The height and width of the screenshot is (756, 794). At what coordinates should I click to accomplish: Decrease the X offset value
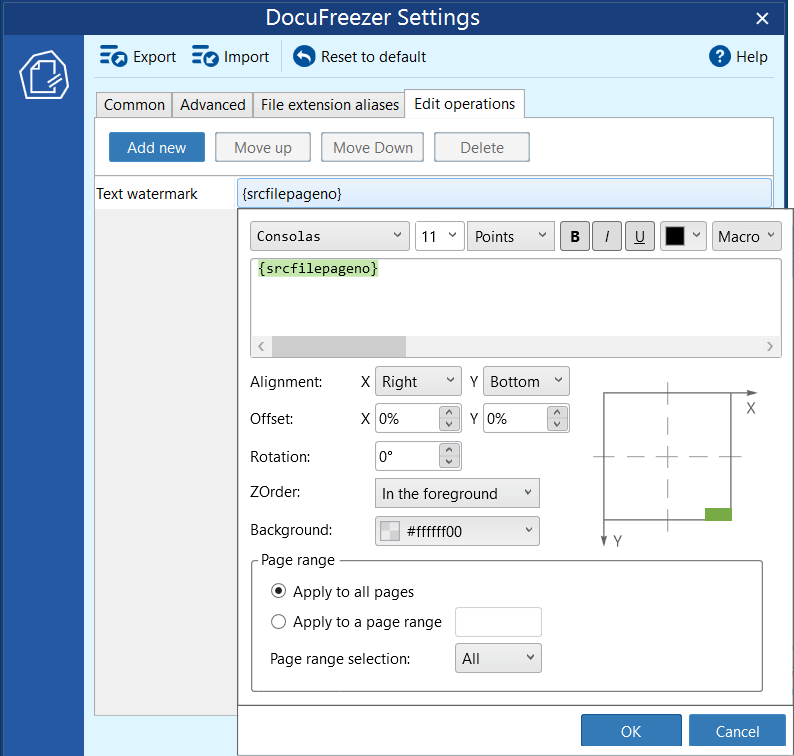[449, 424]
